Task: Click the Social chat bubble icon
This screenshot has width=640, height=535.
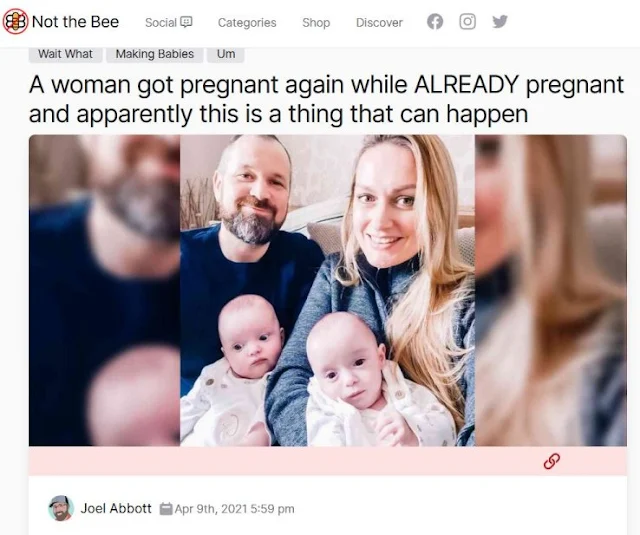Action: pyautogui.click(x=186, y=22)
